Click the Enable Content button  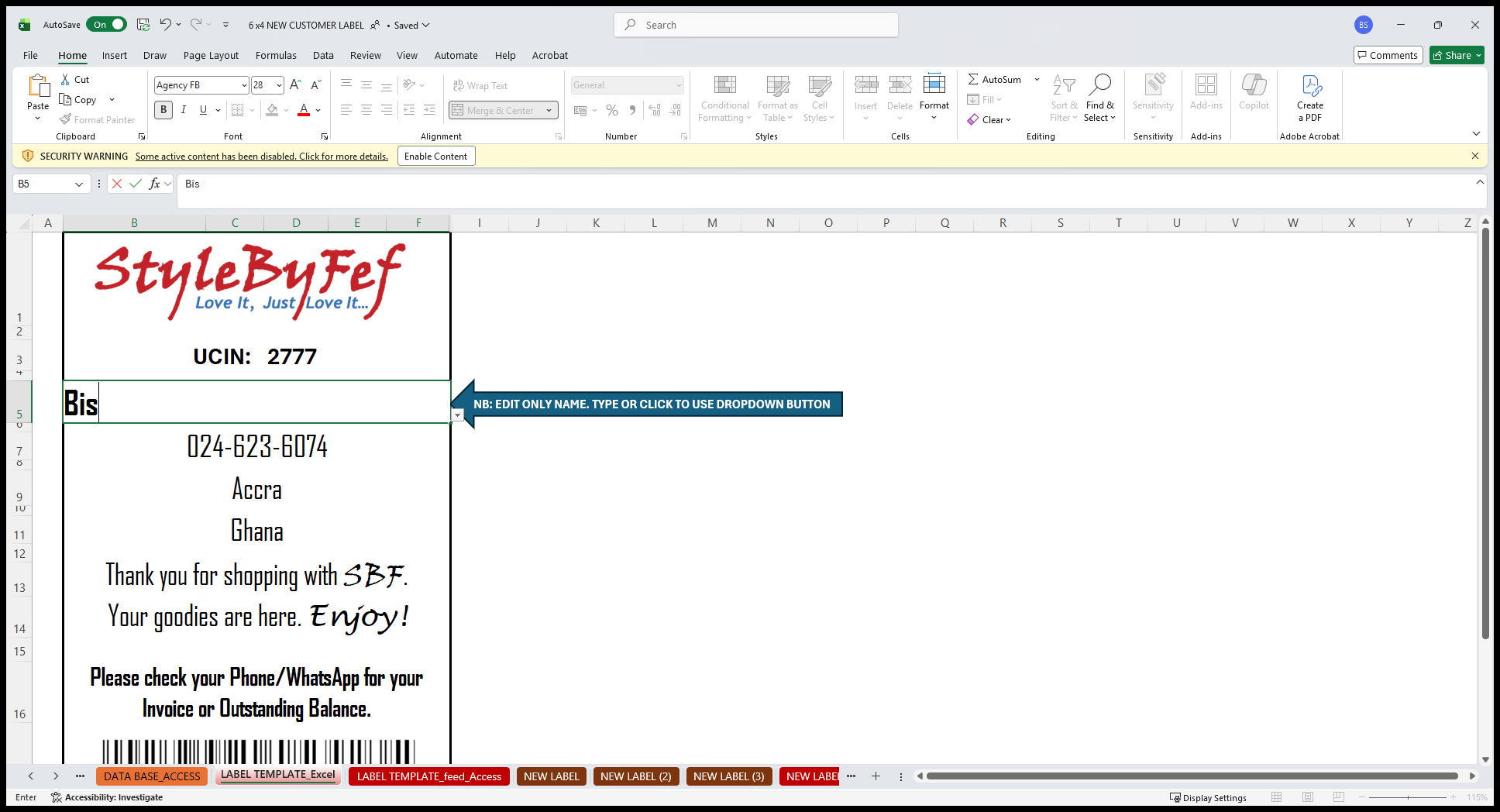tap(435, 156)
